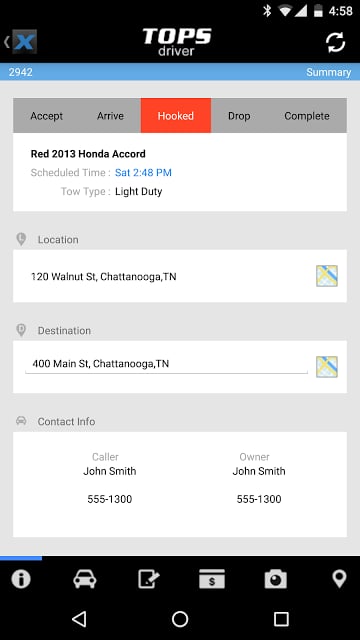The width and height of the screenshot is (360, 640).
Task: Select the Hooked status step
Action: pyautogui.click(x=176, y=116)
